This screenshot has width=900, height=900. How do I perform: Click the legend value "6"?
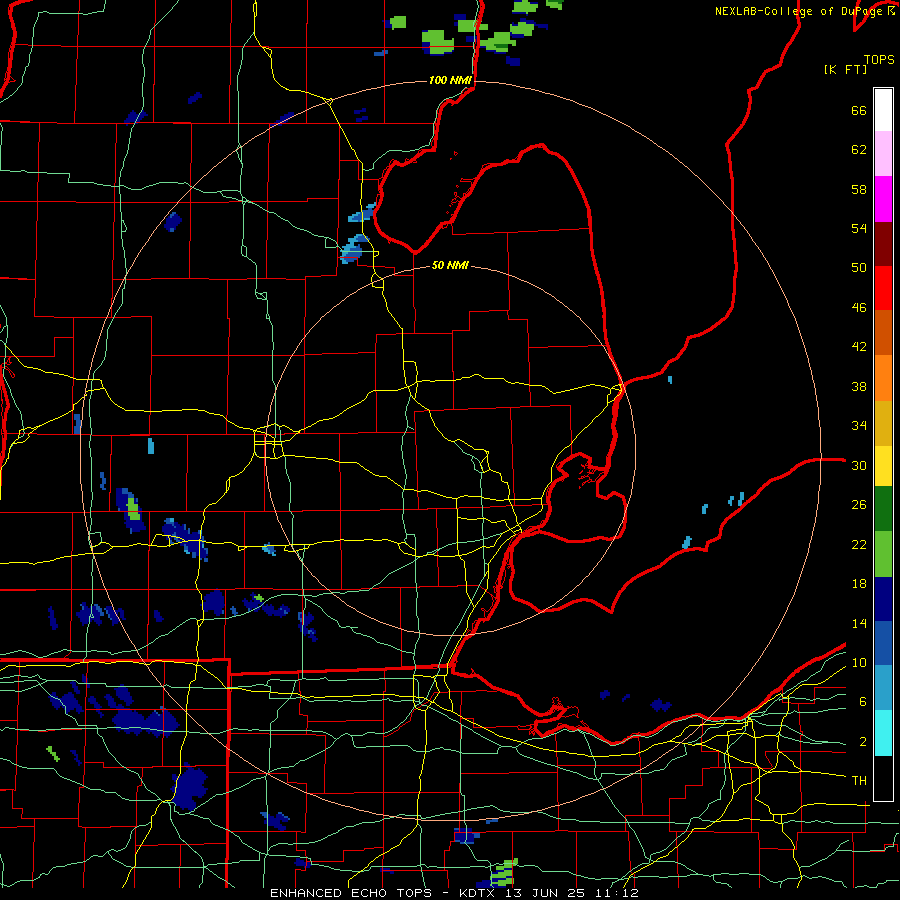point(863,702)
